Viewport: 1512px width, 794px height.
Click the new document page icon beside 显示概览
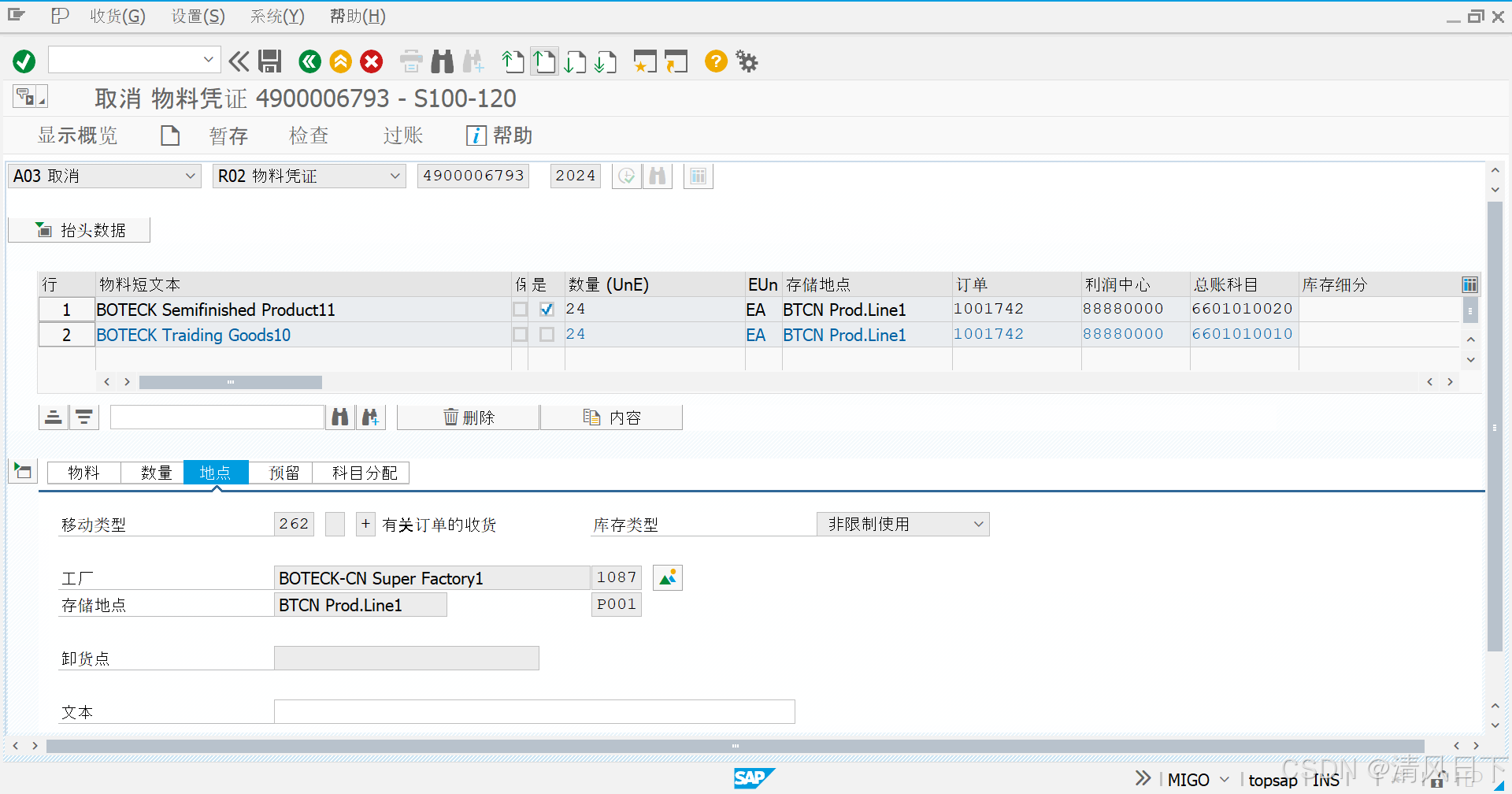(170, 135)
